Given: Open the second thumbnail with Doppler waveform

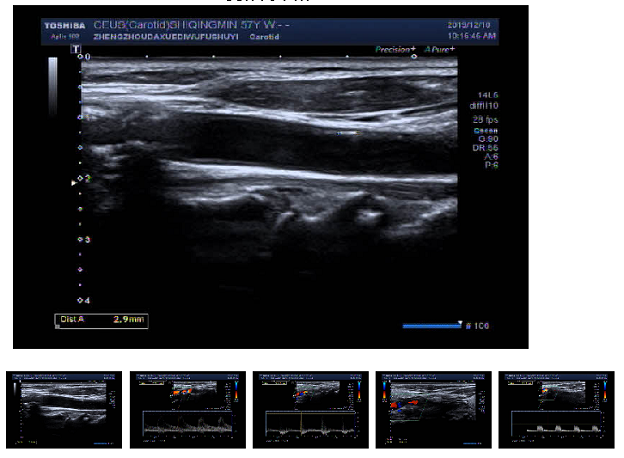Looking at the screenshot, I should click(x=188, y=408).
